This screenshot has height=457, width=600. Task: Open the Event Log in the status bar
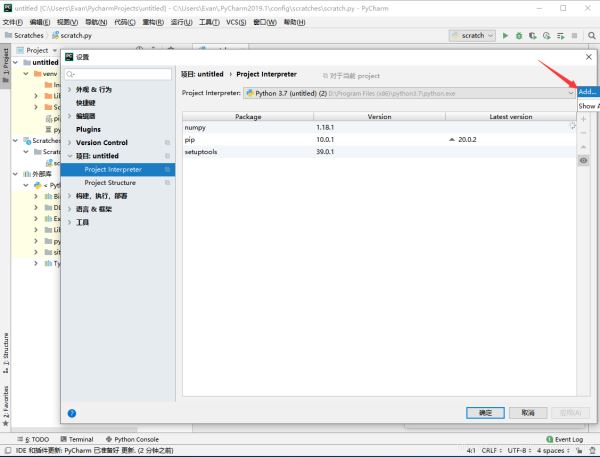tap(564, 439)
